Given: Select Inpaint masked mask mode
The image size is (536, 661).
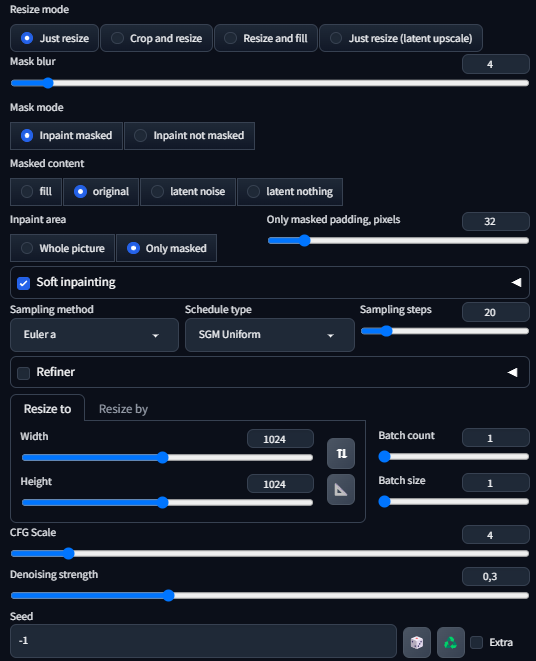Looking at the screenshot, I should tap(66, 136).
